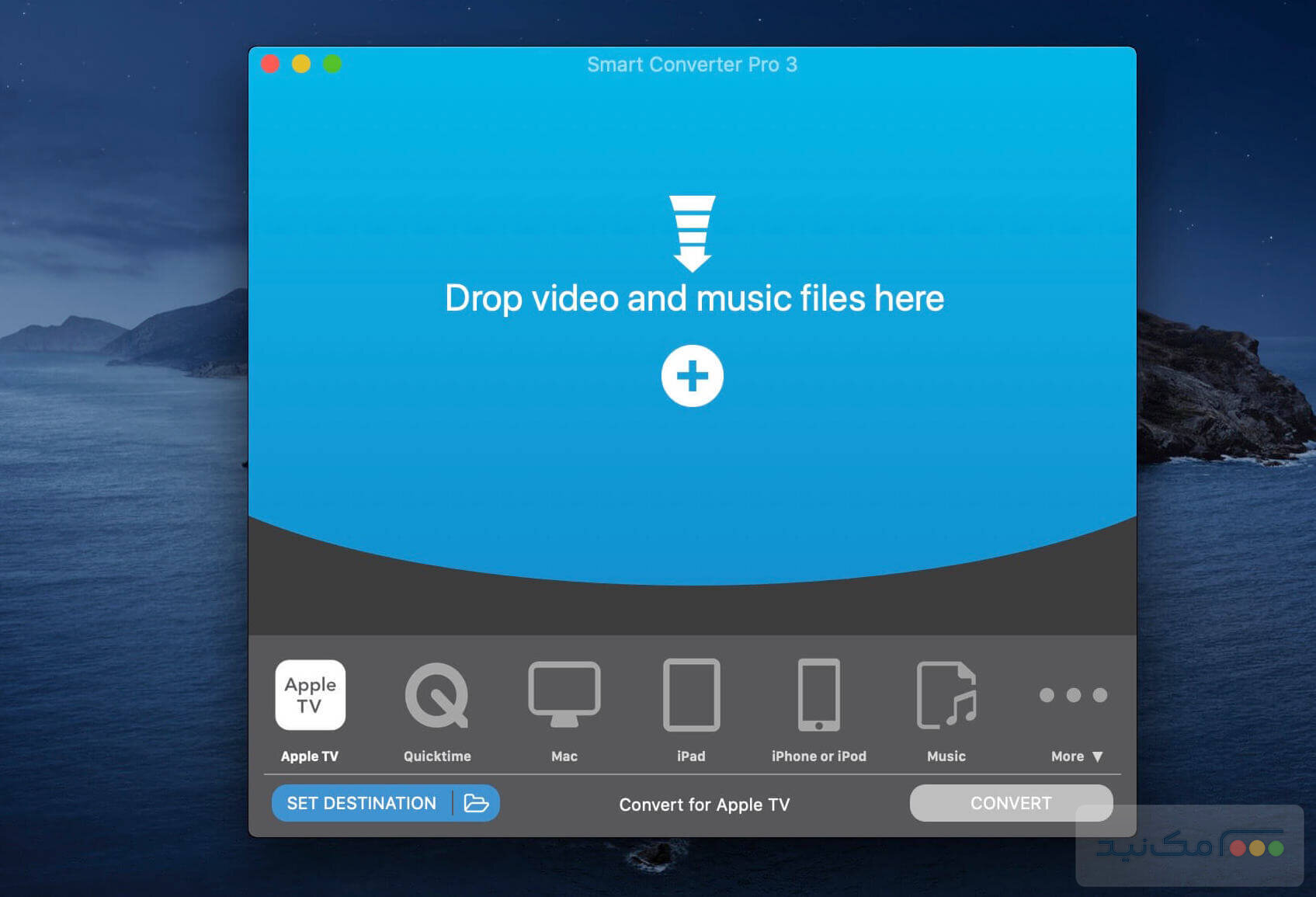Click the Convert for Apple TV label
Viewport: 1316px width, 897px height.
[703, 804]
